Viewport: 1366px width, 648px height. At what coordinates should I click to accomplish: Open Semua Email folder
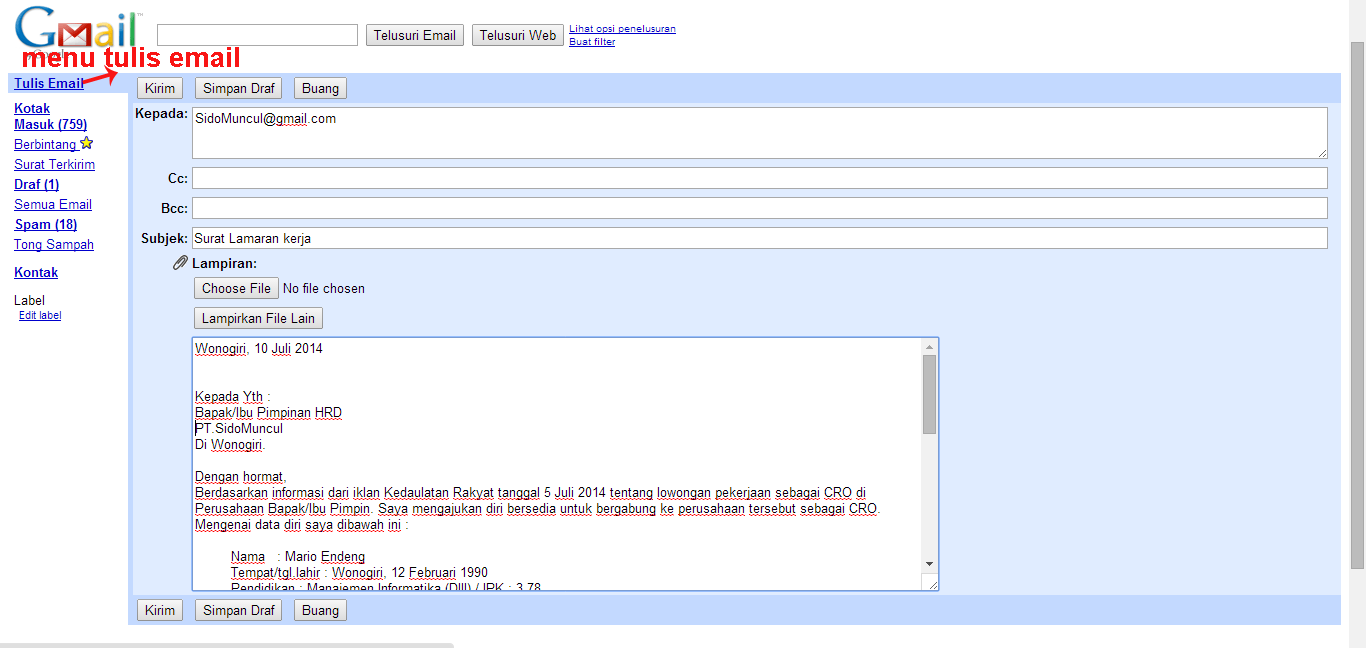coord(53,204)
